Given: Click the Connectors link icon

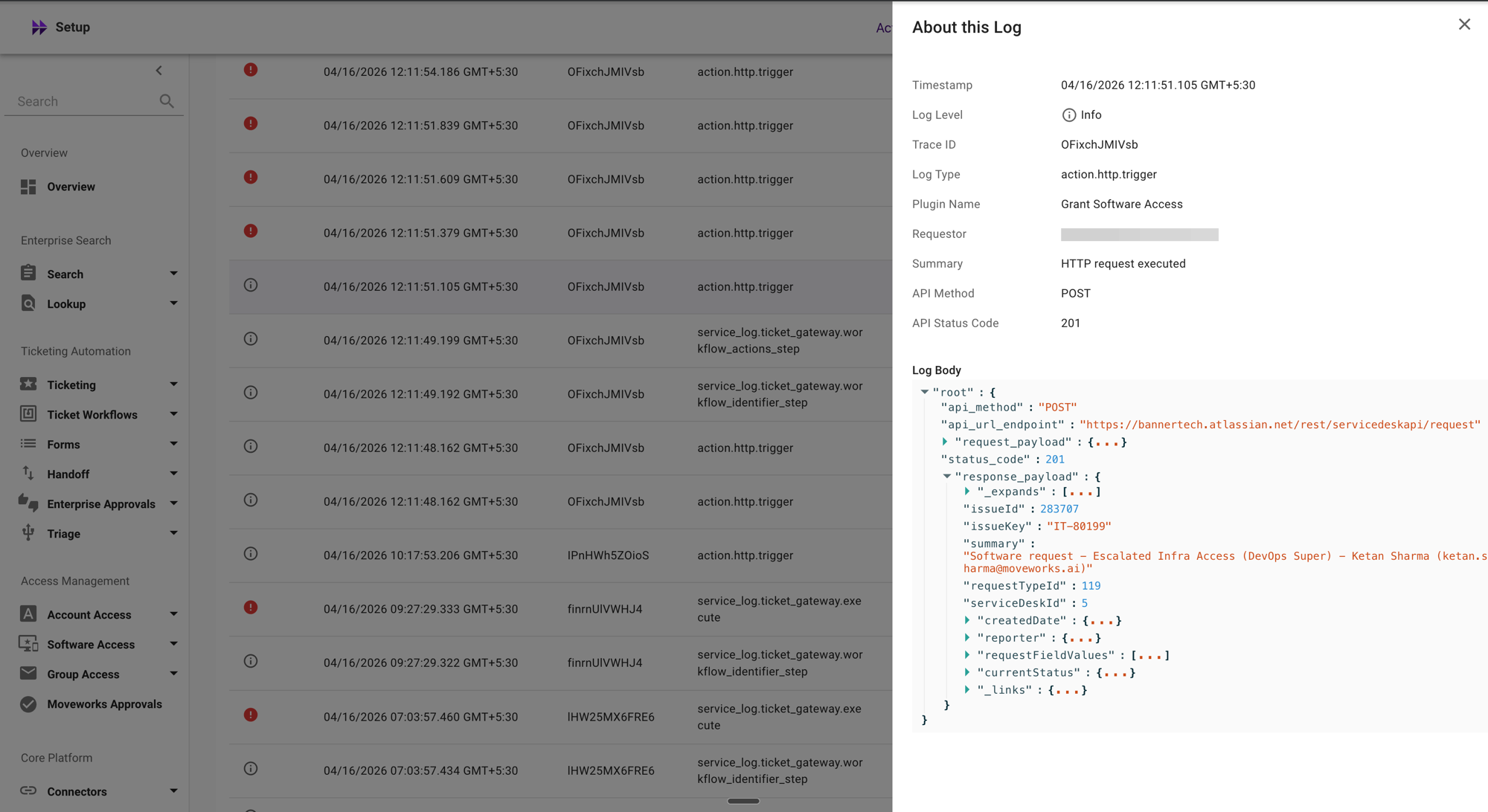Looking at the screenshot, I should 28,791.
